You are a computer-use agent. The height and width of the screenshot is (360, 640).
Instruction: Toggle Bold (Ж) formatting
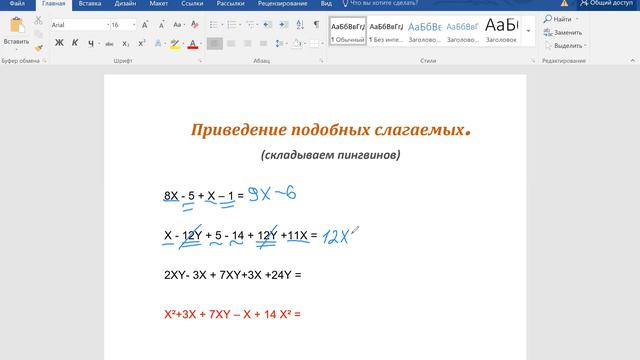pos(59,43)
